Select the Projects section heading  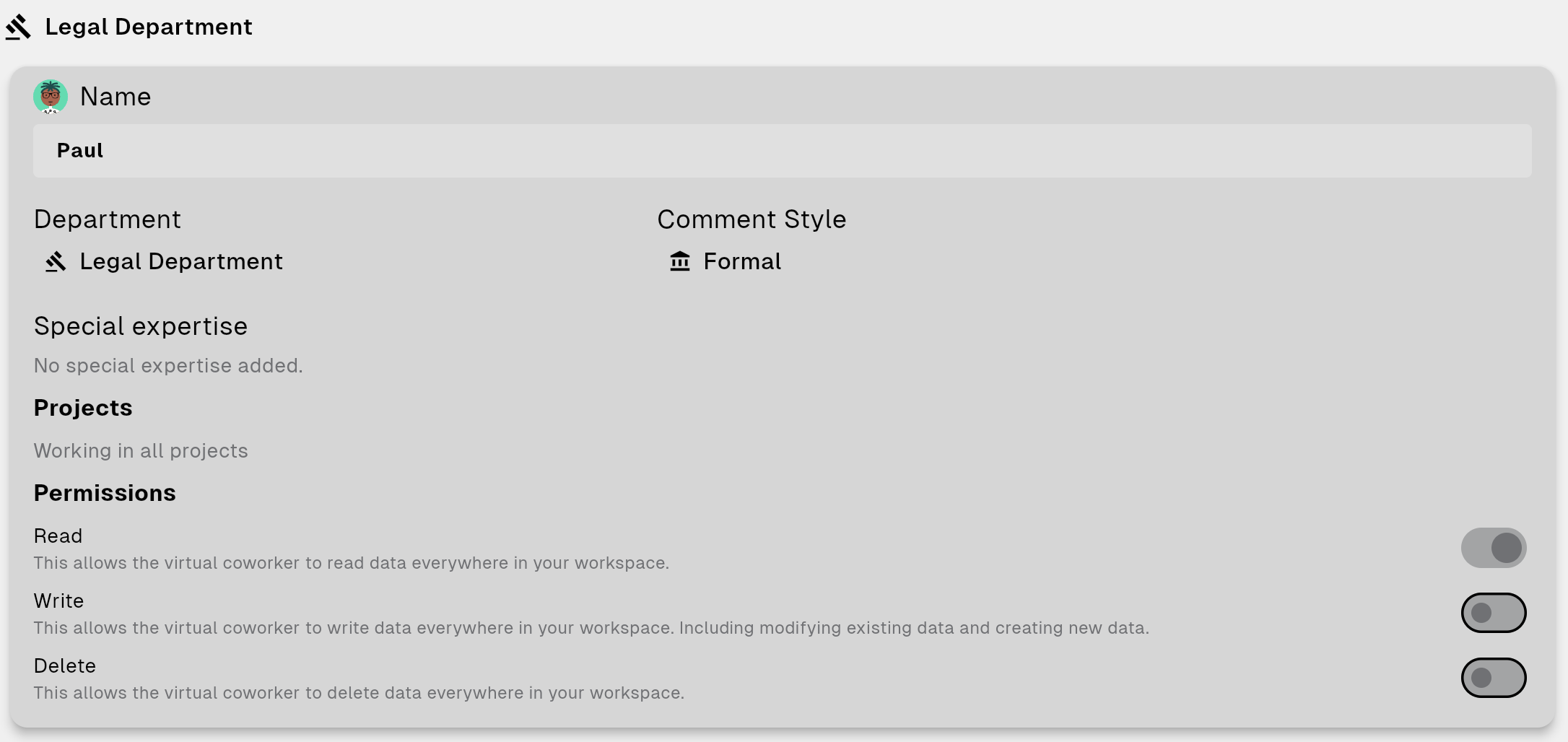pos(83,409)
